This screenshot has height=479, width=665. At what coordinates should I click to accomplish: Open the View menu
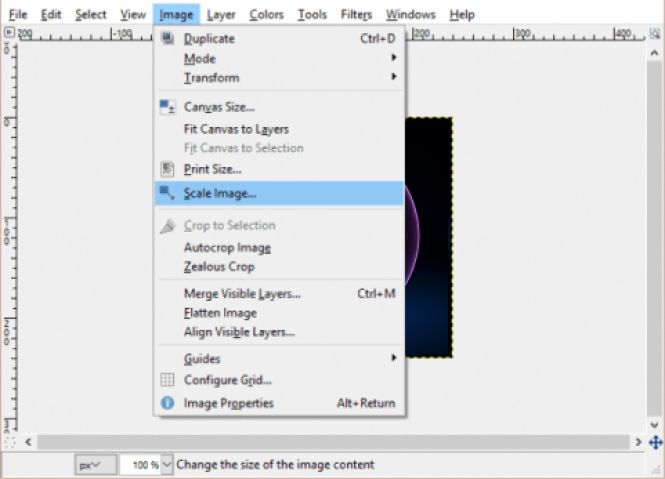click(x=133, y=15)
